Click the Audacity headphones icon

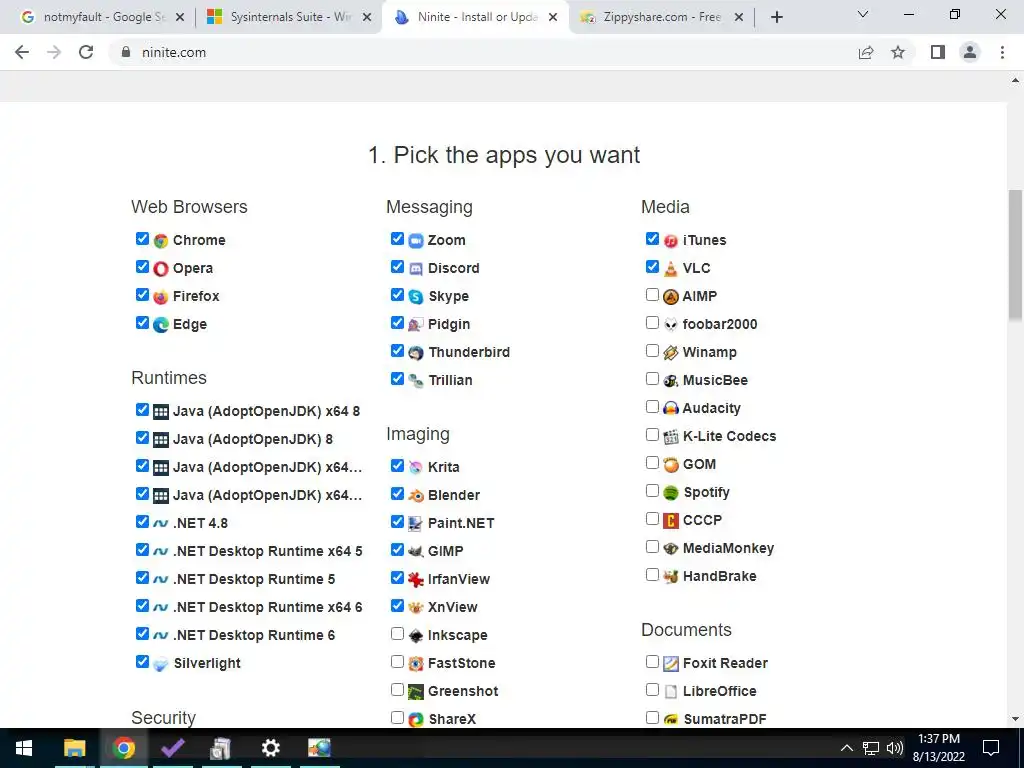(x=671, y=409)
